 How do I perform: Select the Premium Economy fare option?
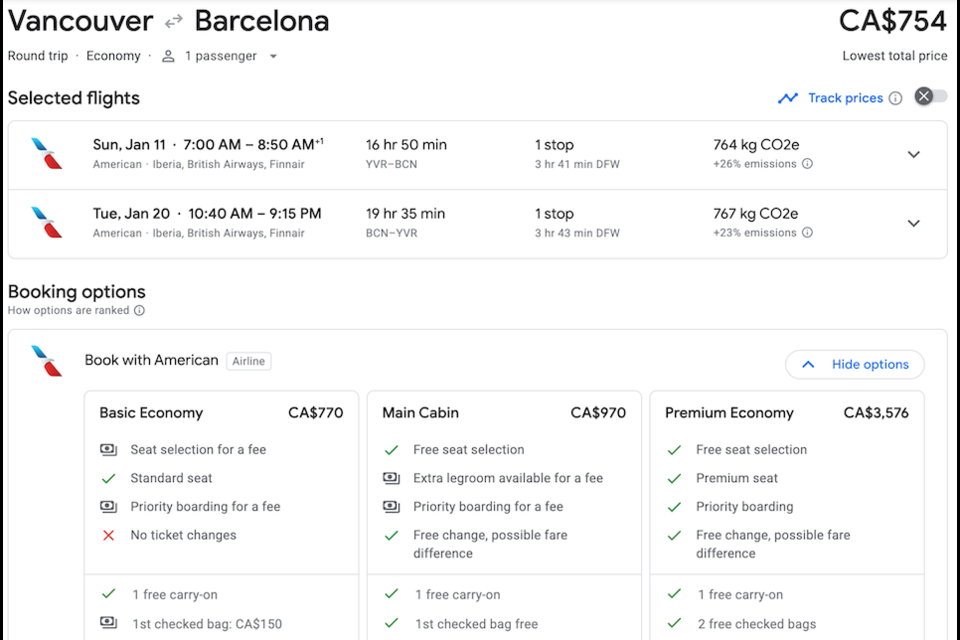[x=787, y=413]
